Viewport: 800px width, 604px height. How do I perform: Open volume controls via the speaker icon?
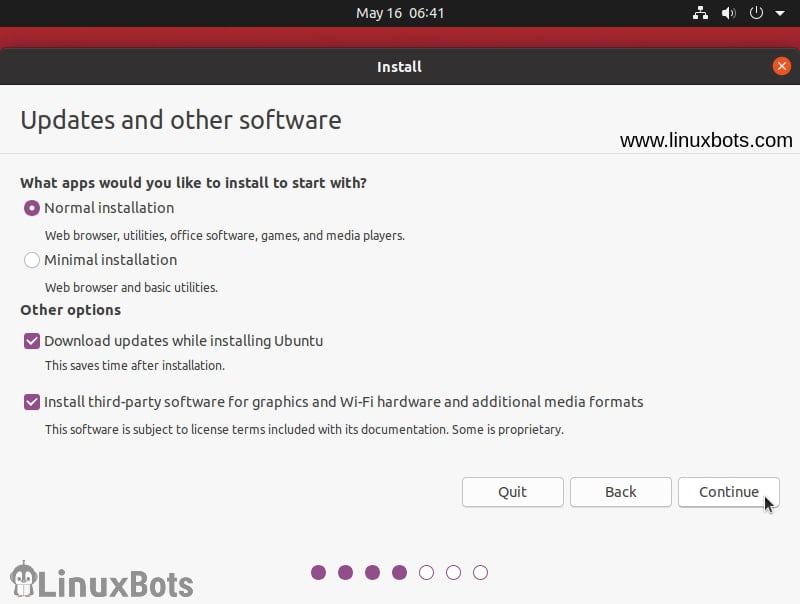[x=728, y=13]
